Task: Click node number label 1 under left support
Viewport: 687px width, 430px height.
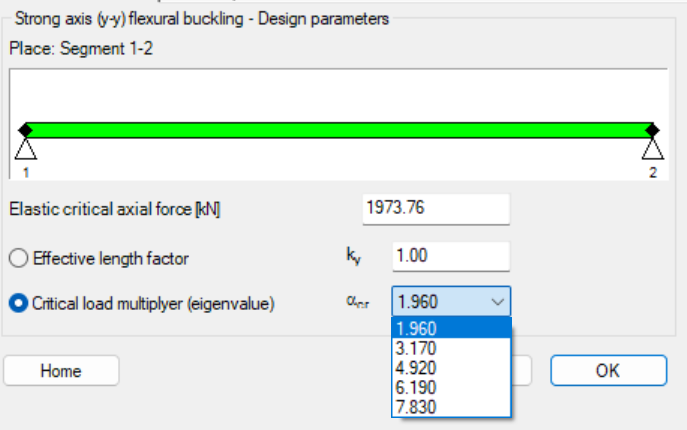Action: click(26, 172)
